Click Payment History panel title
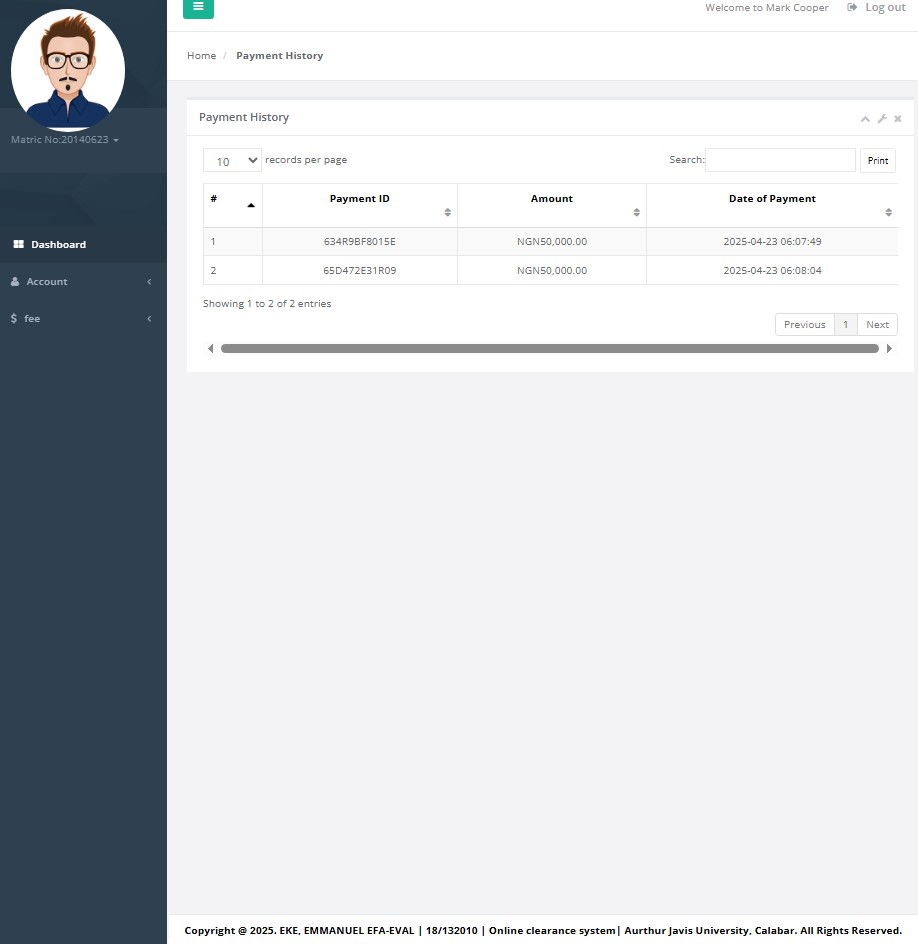Viewport: 918px width, 944px height. click(244, 117)
